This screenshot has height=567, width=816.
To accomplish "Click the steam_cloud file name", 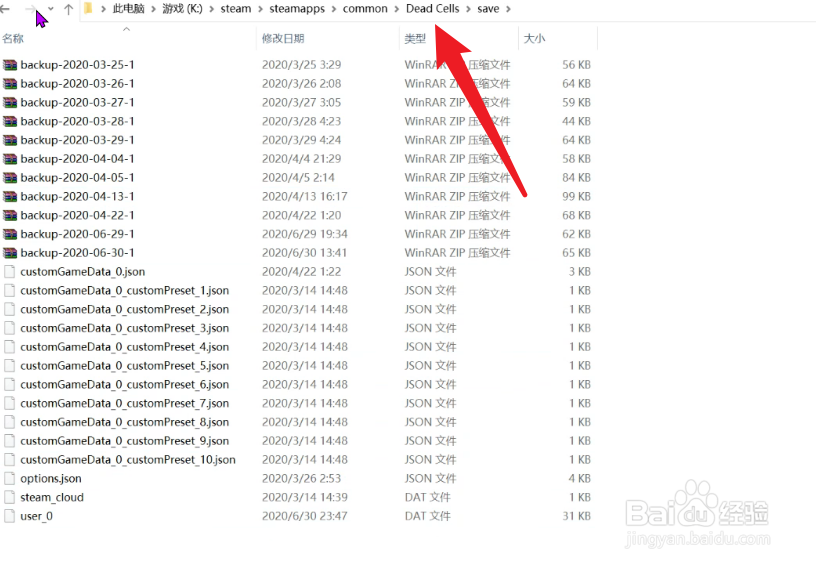I will coord(52,497).
